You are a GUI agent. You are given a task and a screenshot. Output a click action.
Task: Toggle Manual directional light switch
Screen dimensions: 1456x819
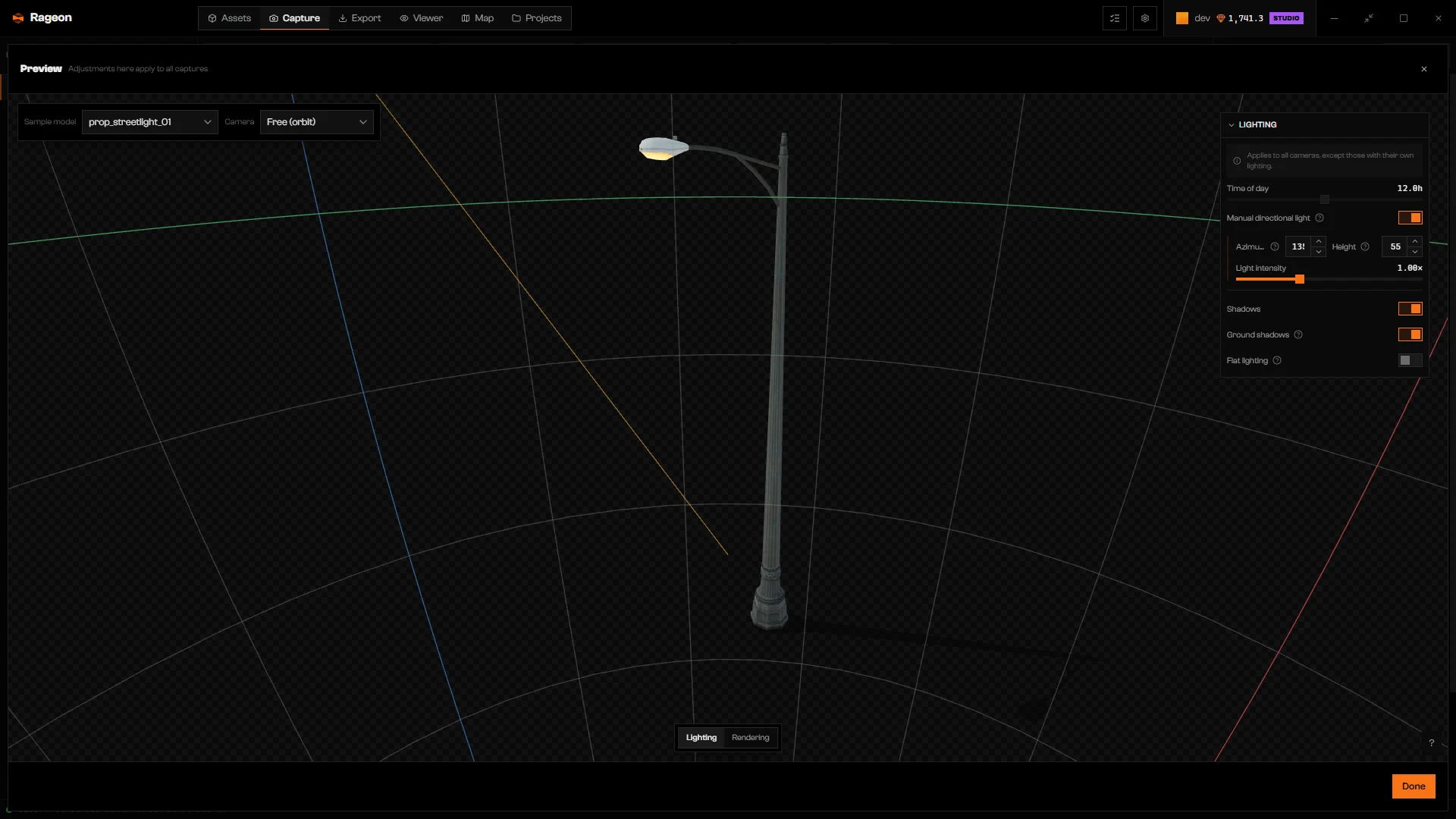(1410, 218)
